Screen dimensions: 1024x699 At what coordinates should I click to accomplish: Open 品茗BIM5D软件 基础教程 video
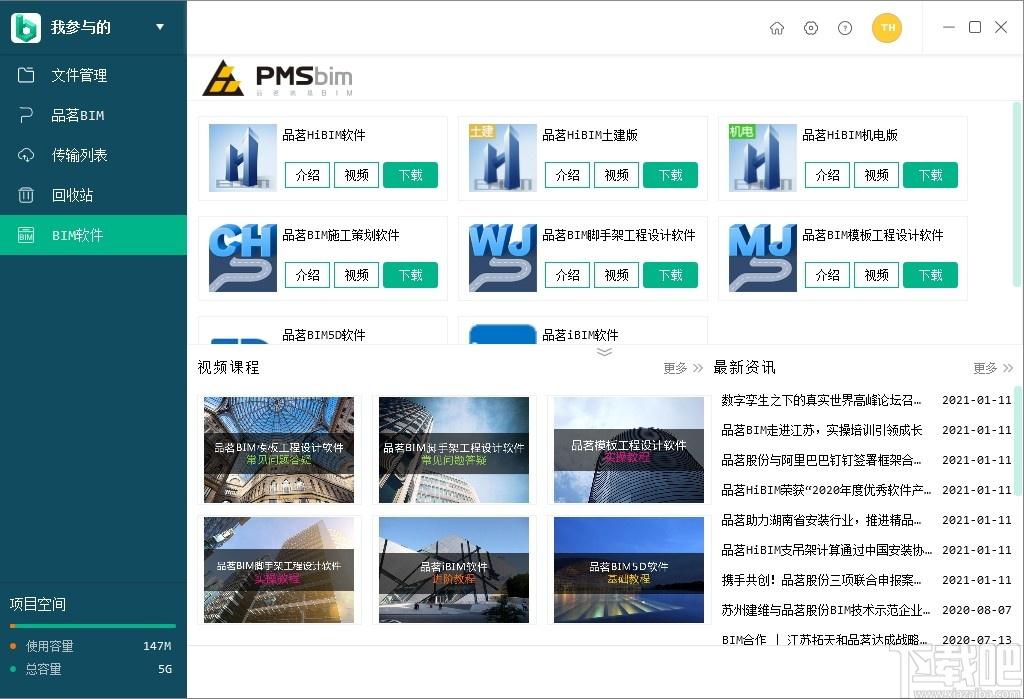click(x=629, y=570)
